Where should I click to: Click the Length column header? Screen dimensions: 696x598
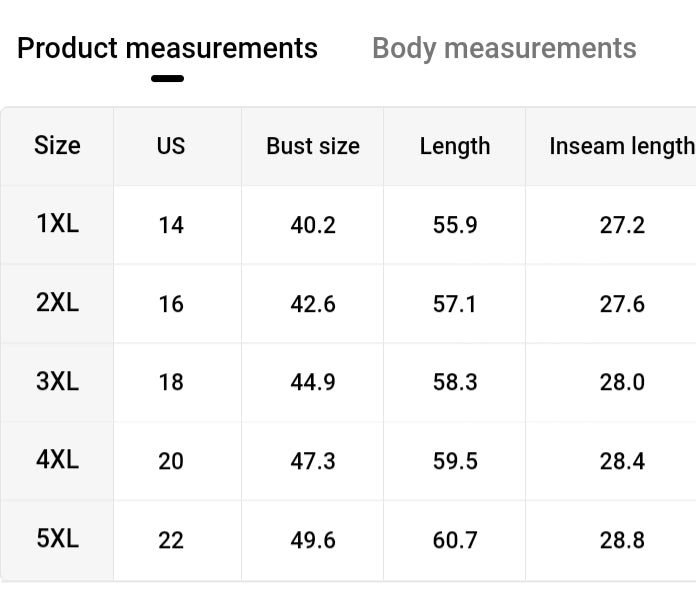coord(455,146)
